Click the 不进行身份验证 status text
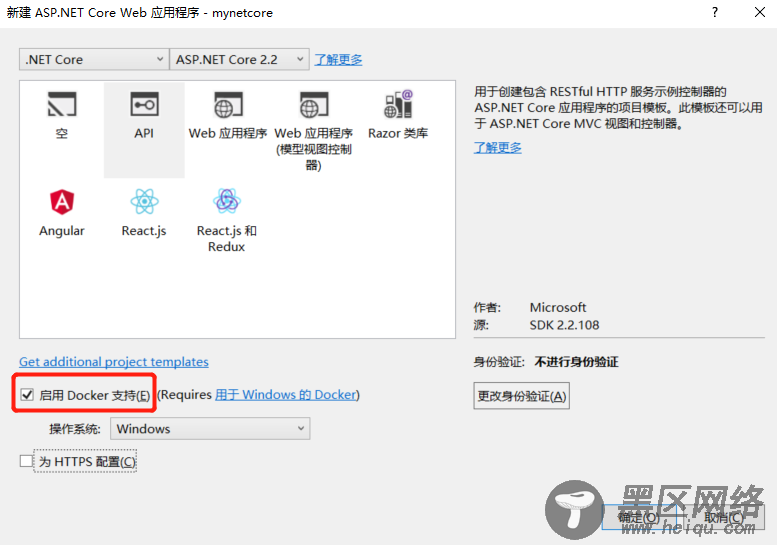Image resolution: width=777 pixels, height=545 pixels. (x=576, y=362)
